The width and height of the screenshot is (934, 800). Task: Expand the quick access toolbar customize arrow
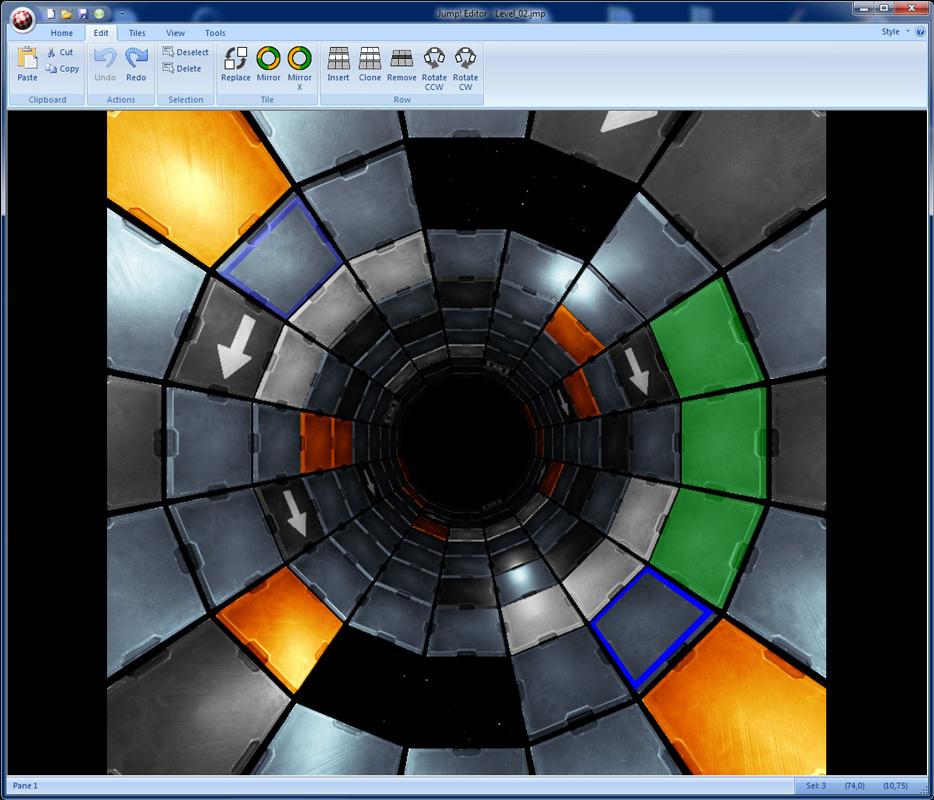[122, 13]
